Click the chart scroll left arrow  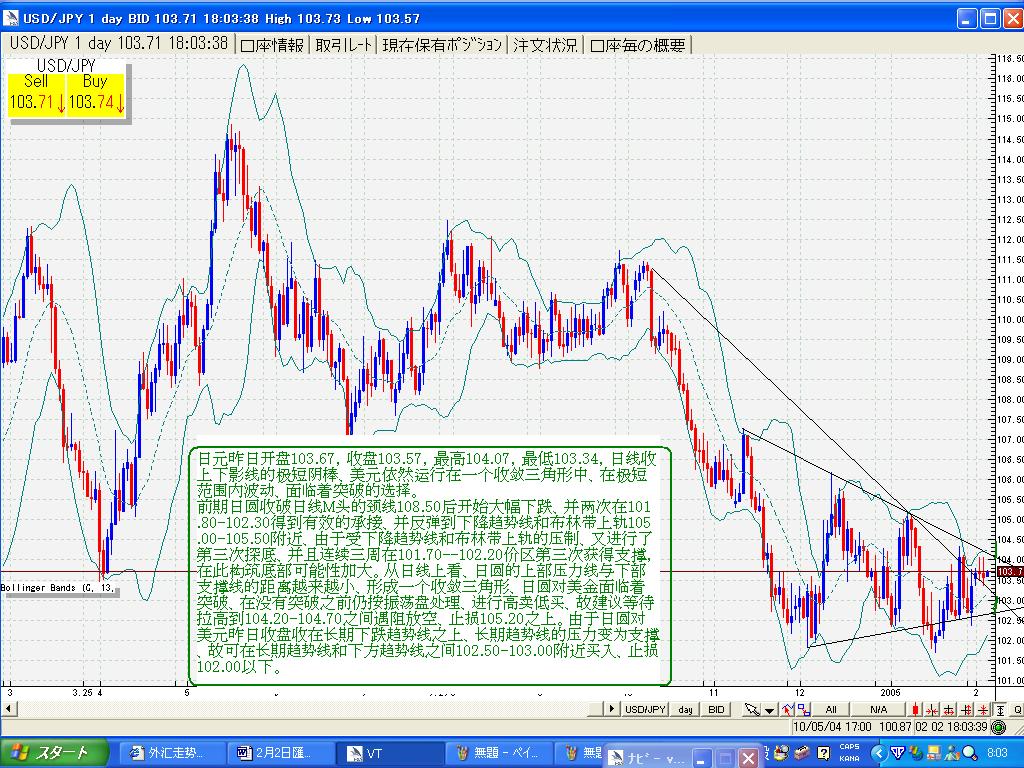pyautogui.click(x=7, y=709)
